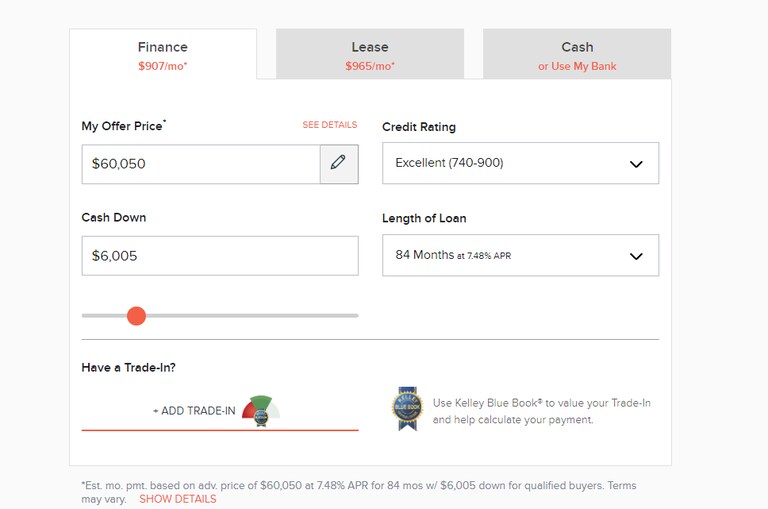This screenshot has width=768, height=509.
Task: Click the Kelley Blue Book badge icon
Action: point(407,409)
